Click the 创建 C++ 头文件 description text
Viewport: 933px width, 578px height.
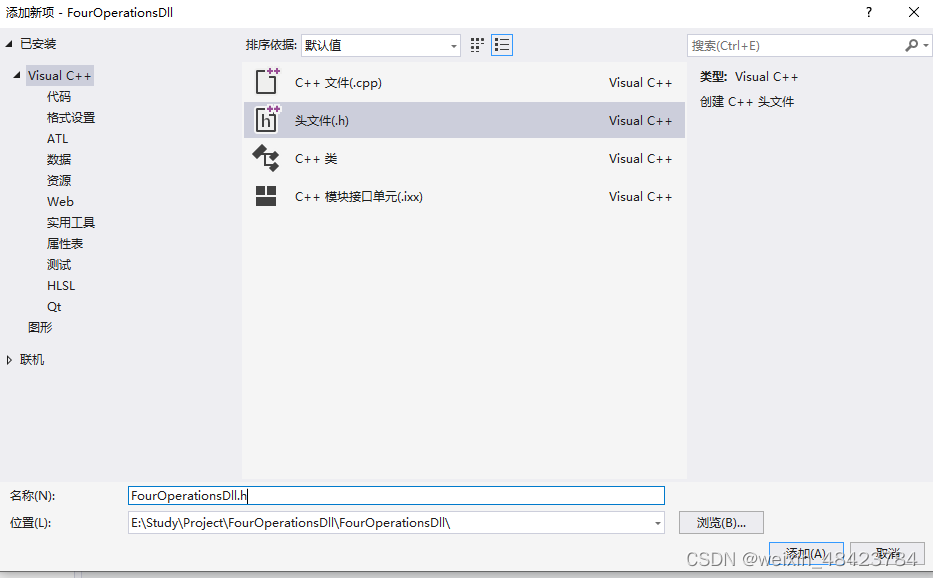(747, 102)
